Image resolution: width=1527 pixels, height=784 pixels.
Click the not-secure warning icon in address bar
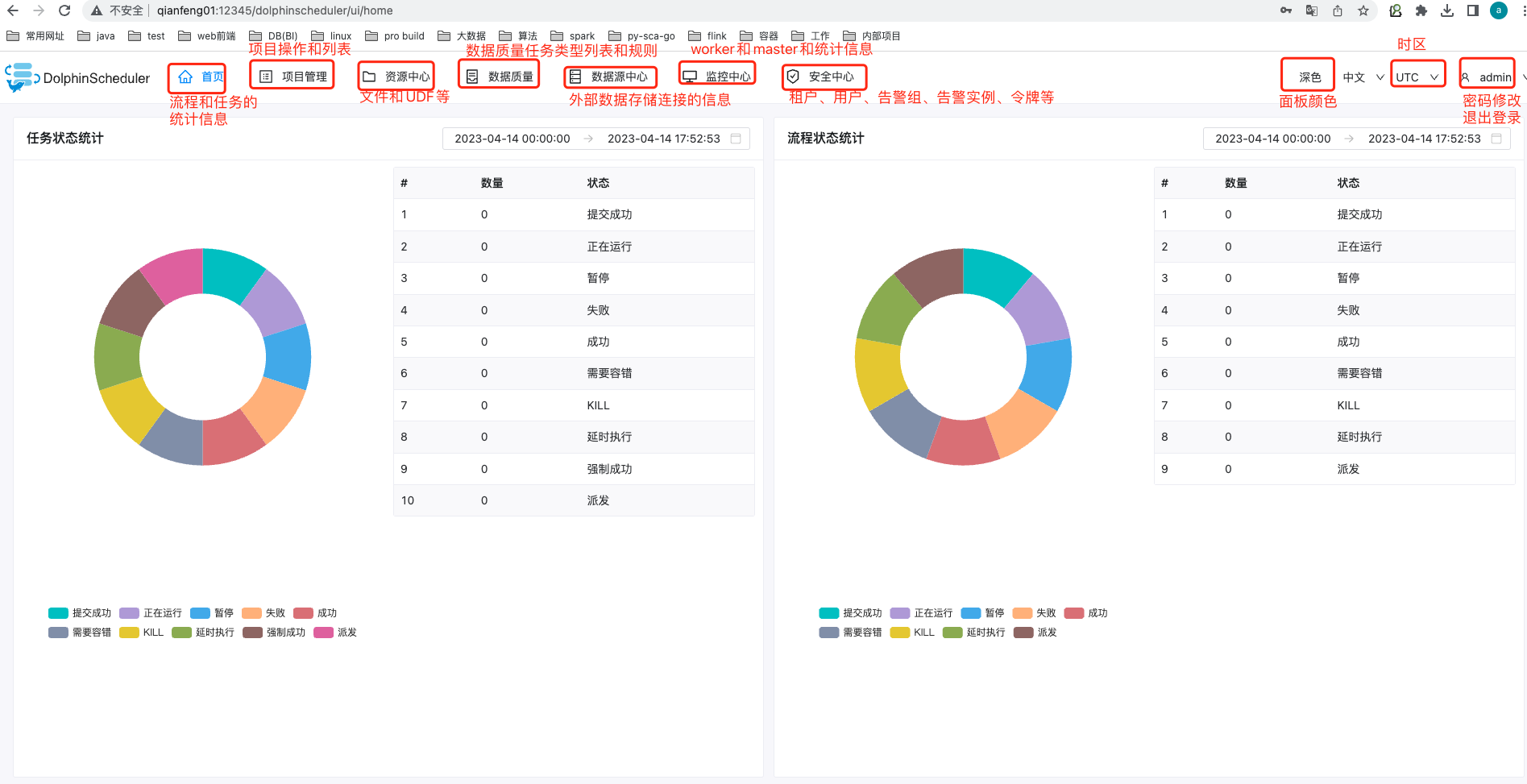coord(97,10)
